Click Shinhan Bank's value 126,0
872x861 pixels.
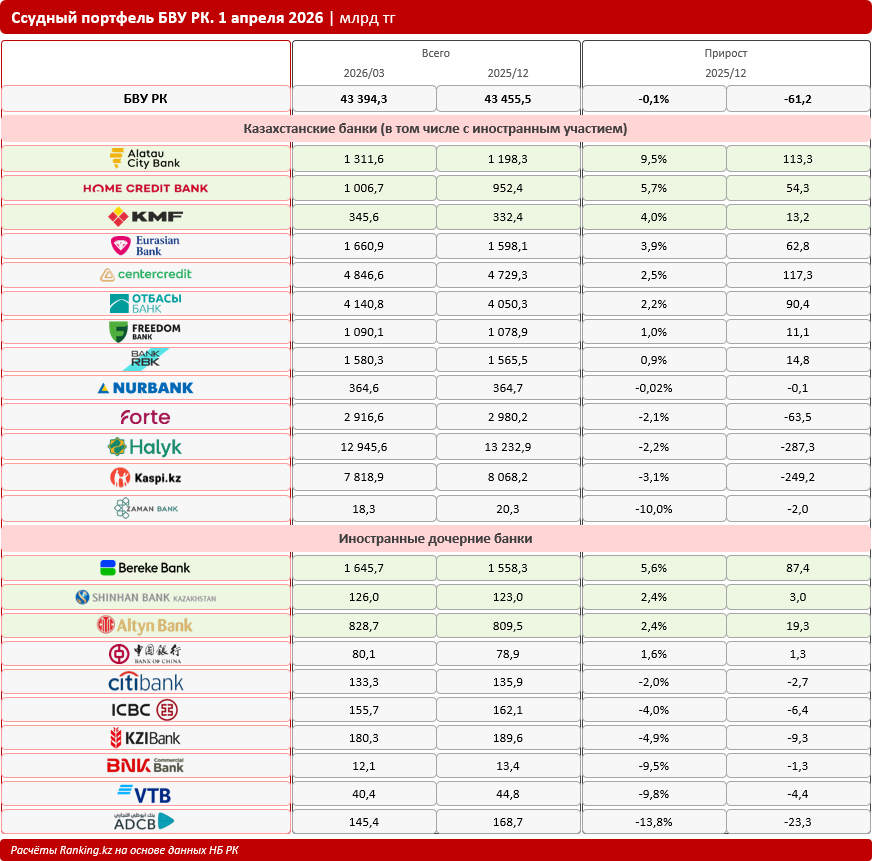[x=364, y=597]
